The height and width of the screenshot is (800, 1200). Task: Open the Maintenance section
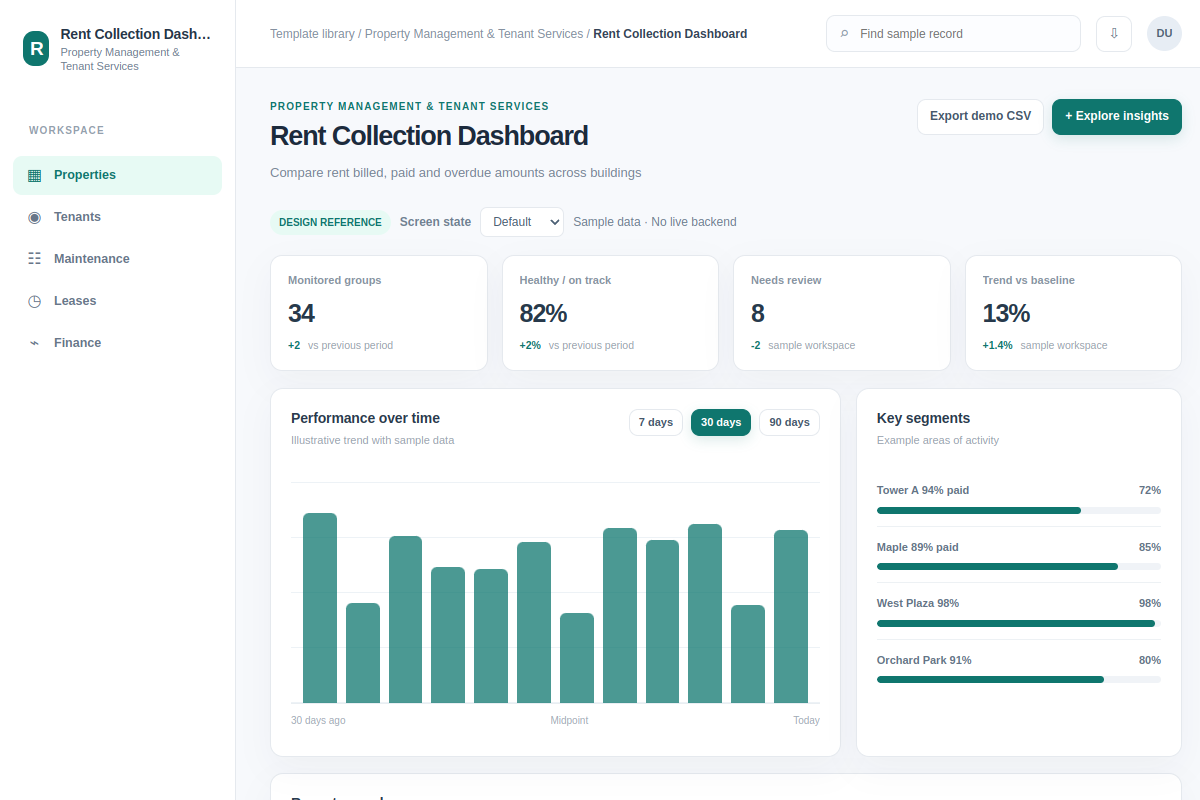(x=117, y=259)
